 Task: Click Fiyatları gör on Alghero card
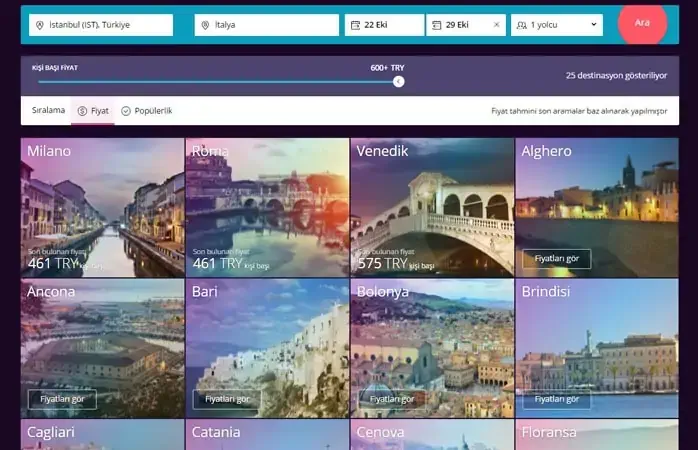click(556, 259)
